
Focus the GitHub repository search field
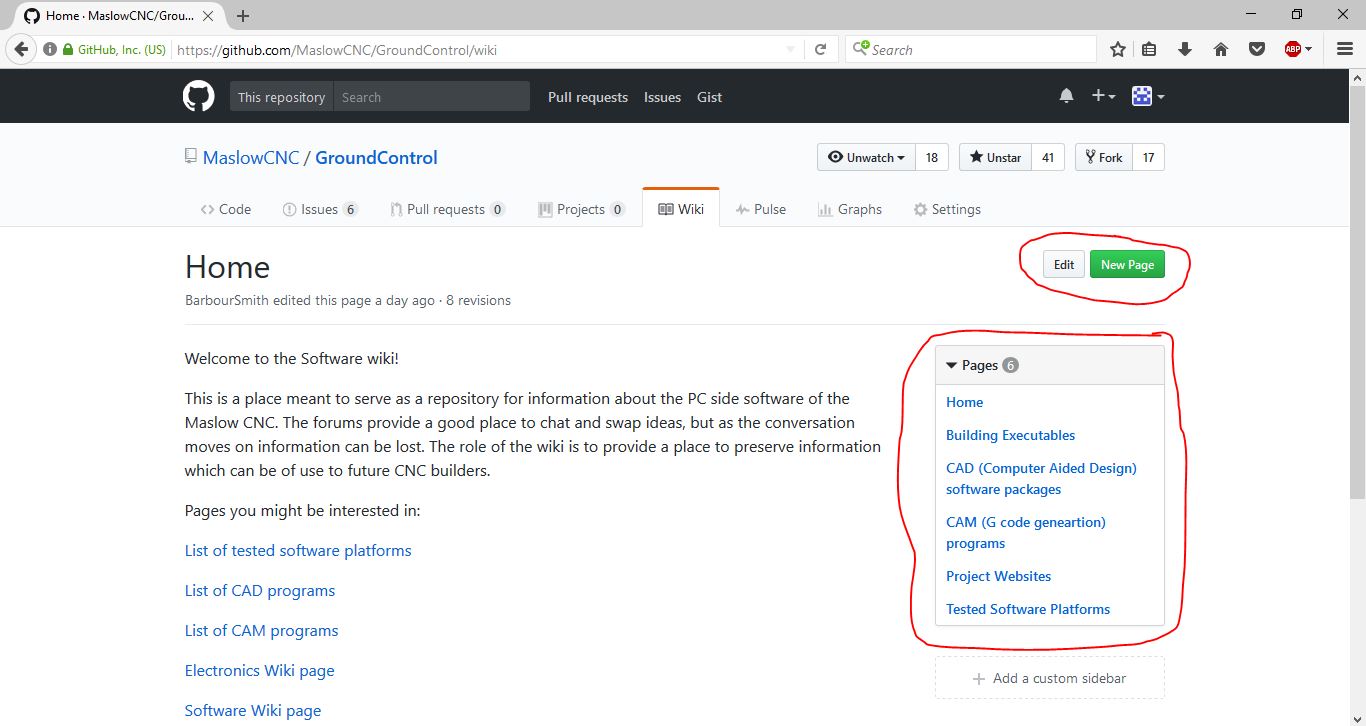(x=431, y=97)
